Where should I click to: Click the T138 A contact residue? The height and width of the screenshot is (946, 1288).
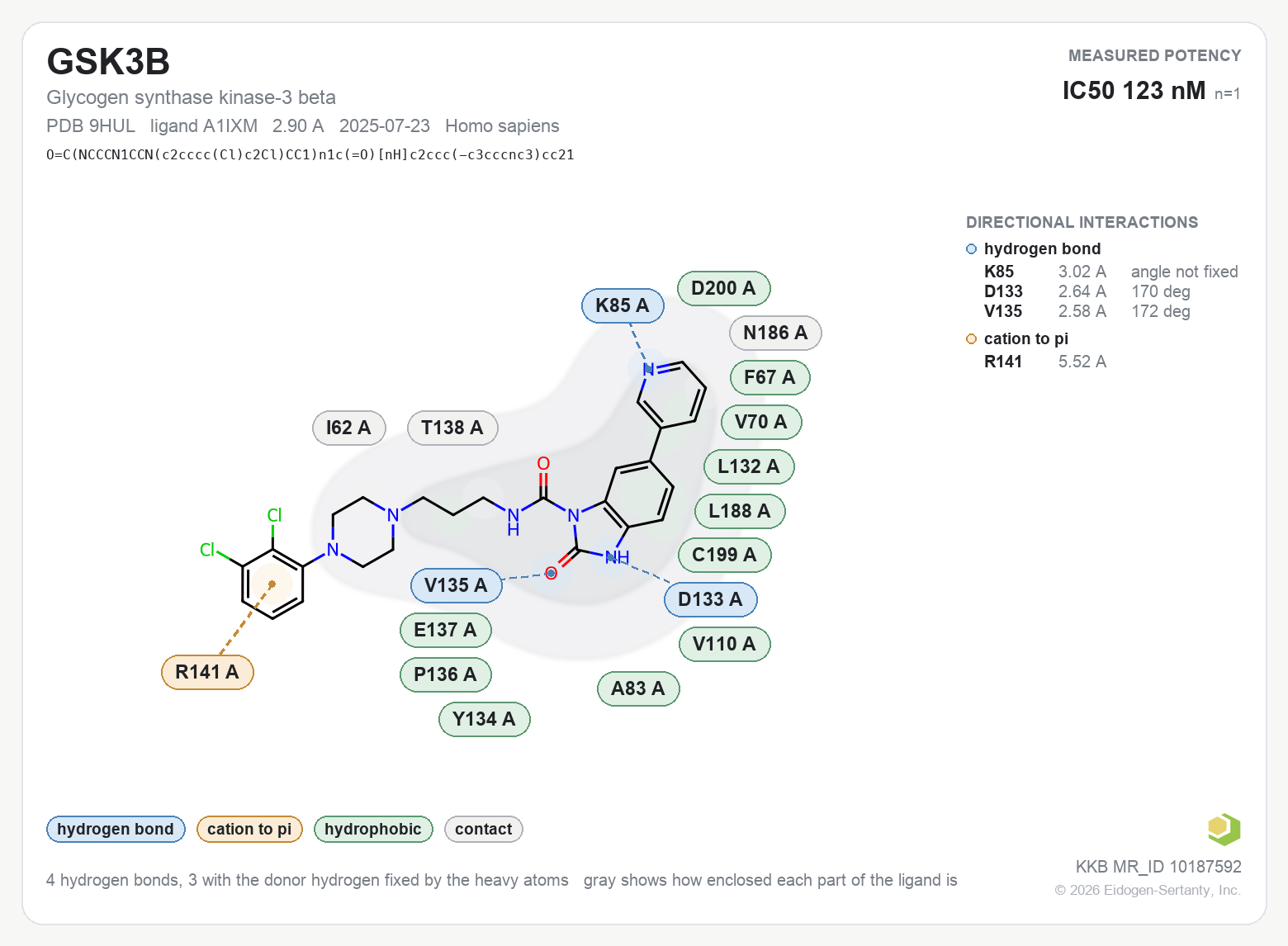[x=452, y=428]
